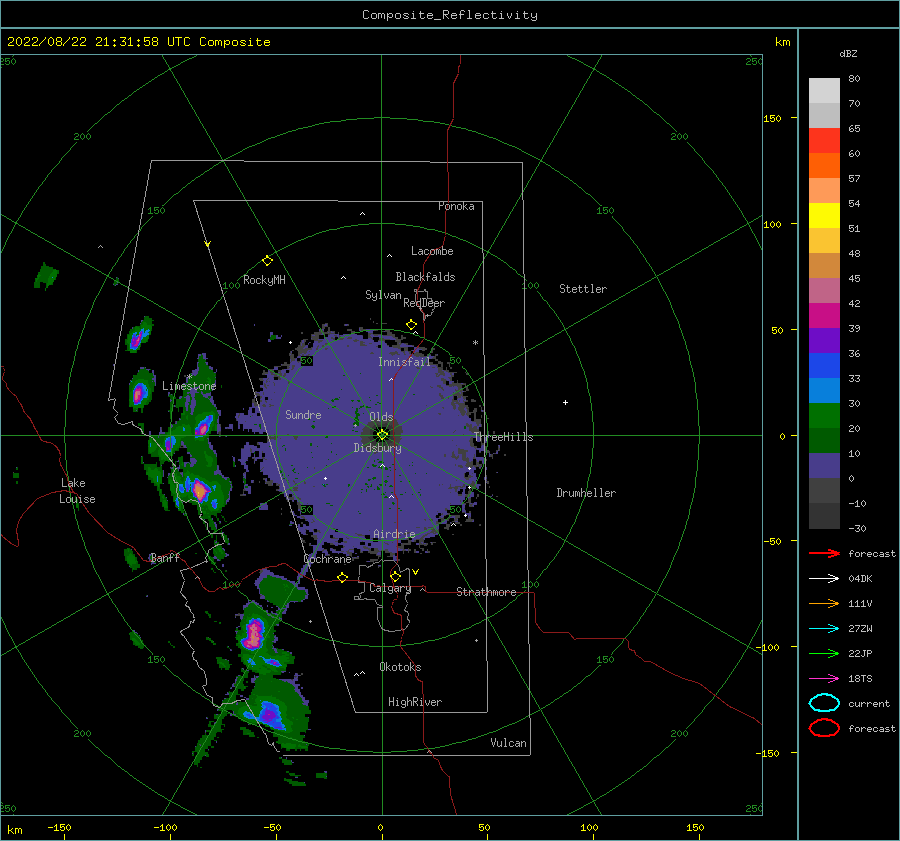
Task: Click the Drumheller city label
Action: pos(586,493)
